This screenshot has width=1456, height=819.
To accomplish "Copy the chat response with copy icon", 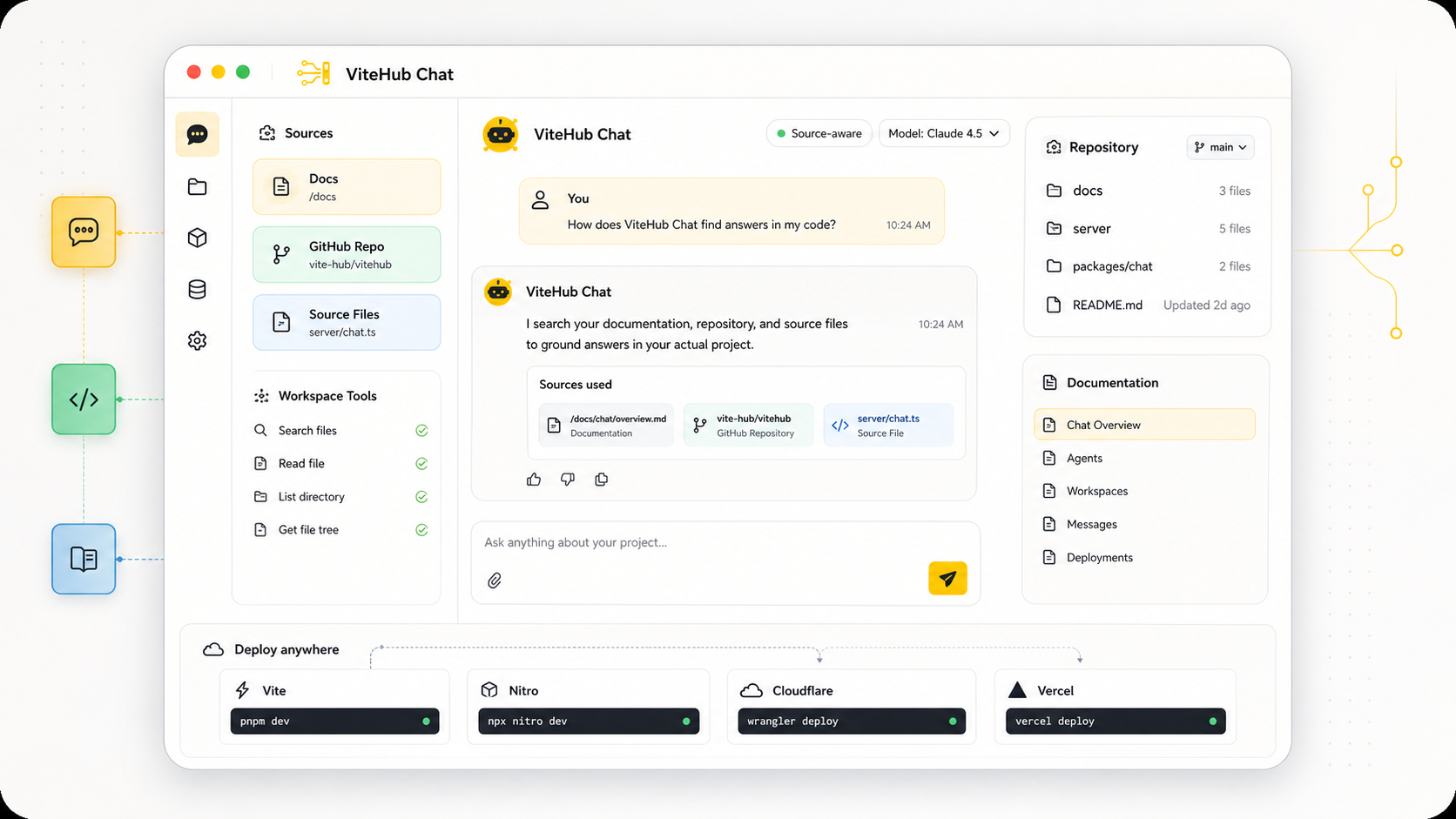I will [x=601, y=480].
